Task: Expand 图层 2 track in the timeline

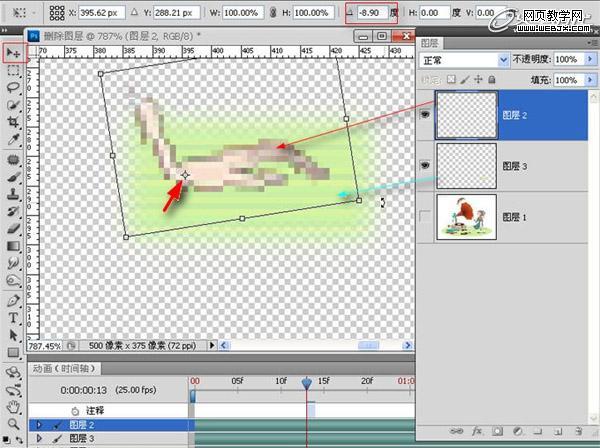Action: pyautogui.click(x=39, y=425)
